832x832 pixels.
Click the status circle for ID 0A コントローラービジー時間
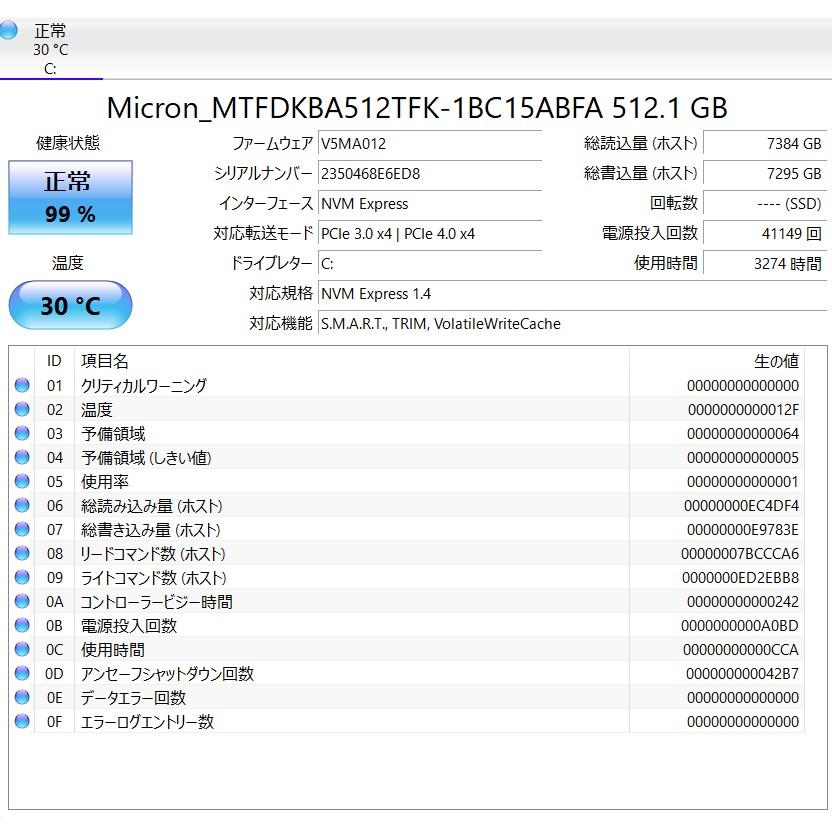pyautogui.click(x=22, y=601)
